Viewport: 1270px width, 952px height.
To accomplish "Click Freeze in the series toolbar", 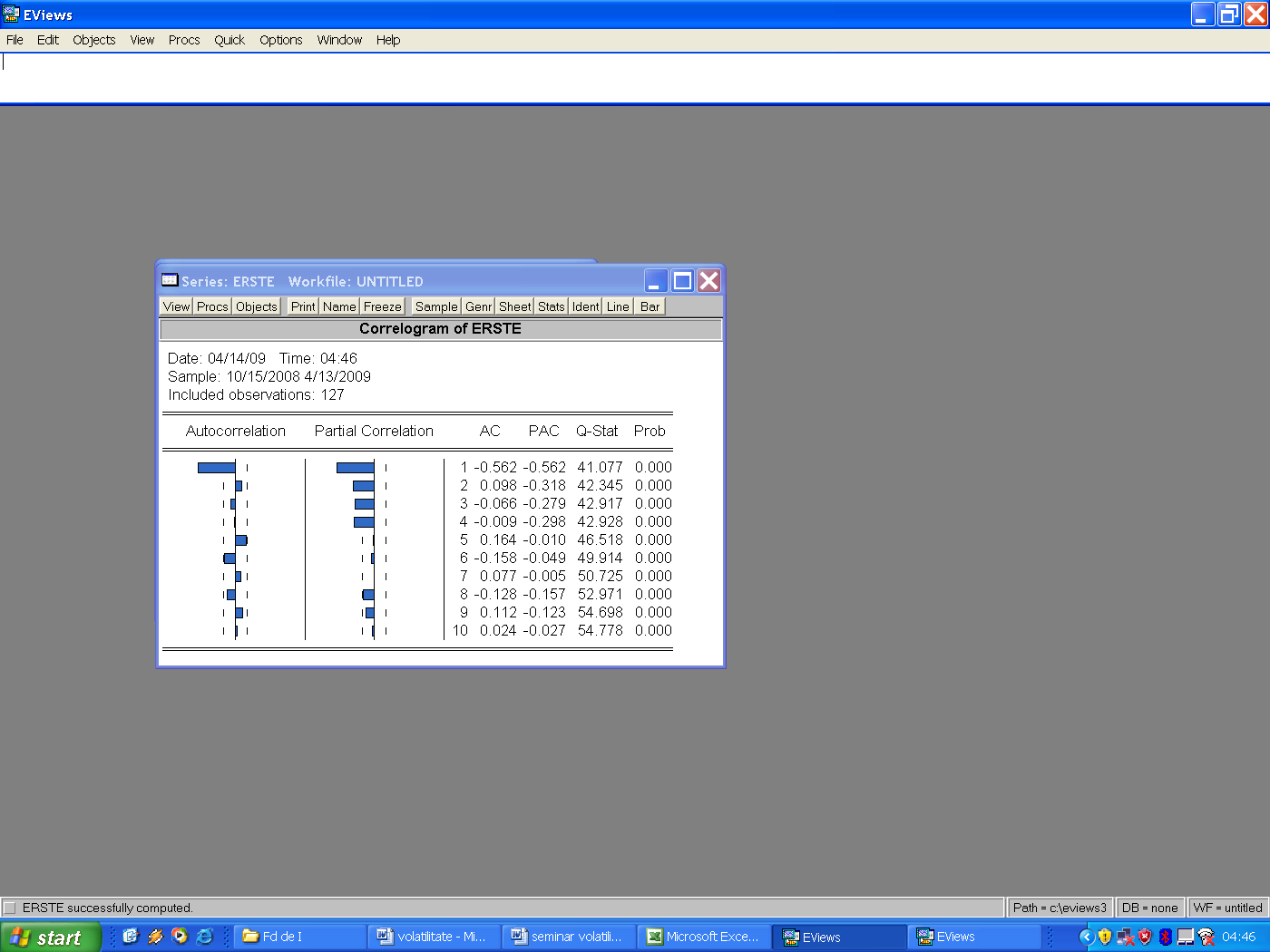I will pyautogui.click(x=382, y=306).
